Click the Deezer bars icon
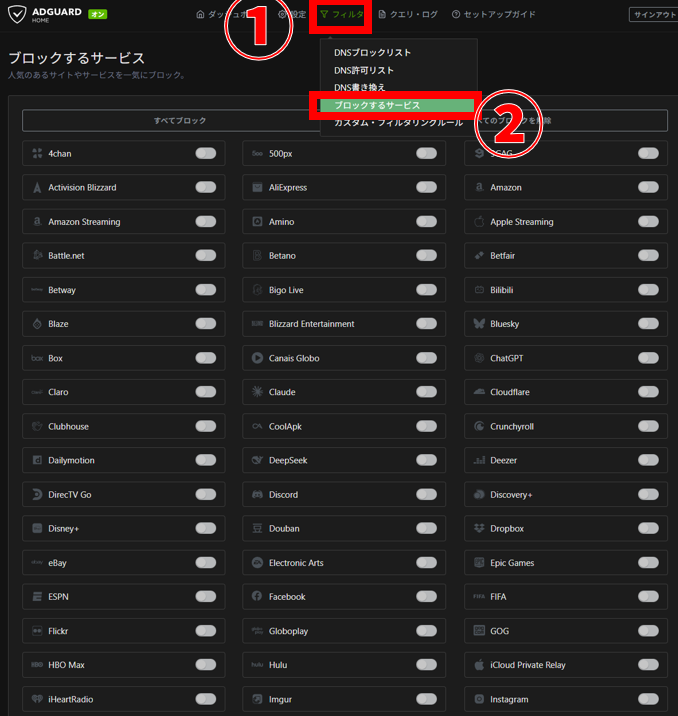The image size is (678, 716). [479, 460]
